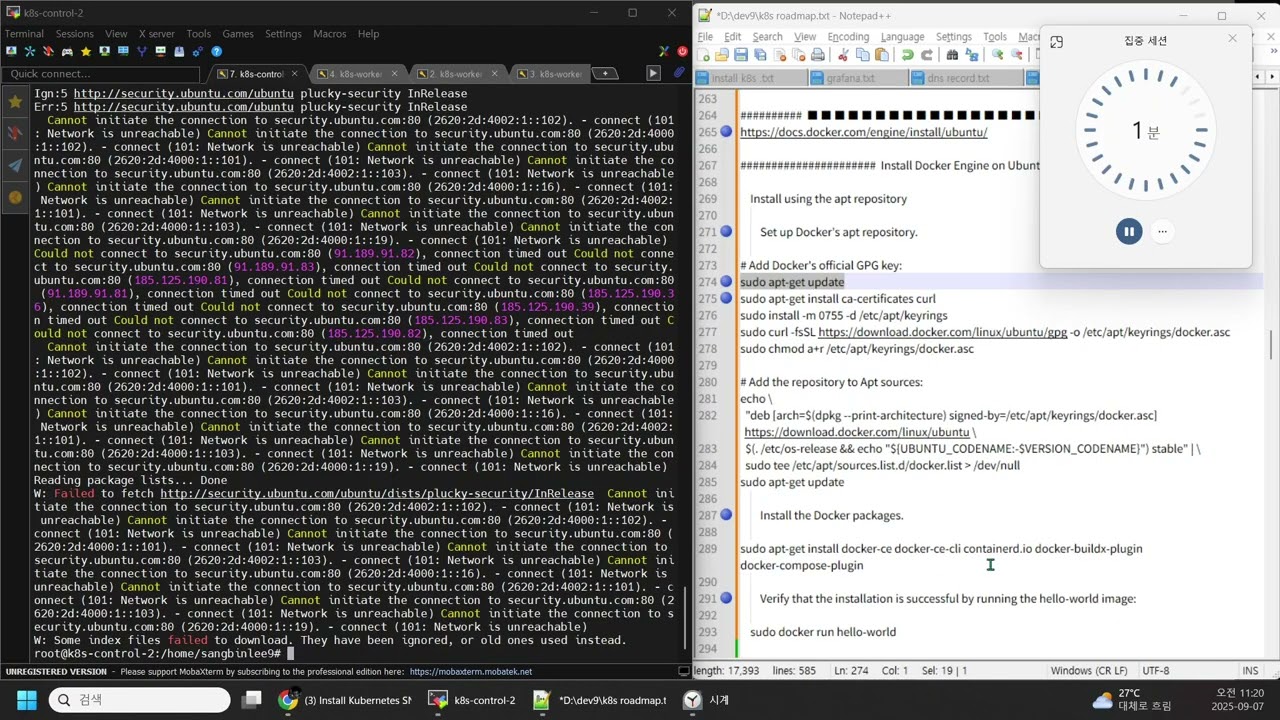Click the Redo arrow in Notepad++ toolbar
The width and height of the screenshot is (1280, 720).
pyautogui.click(x=926, y=54)
